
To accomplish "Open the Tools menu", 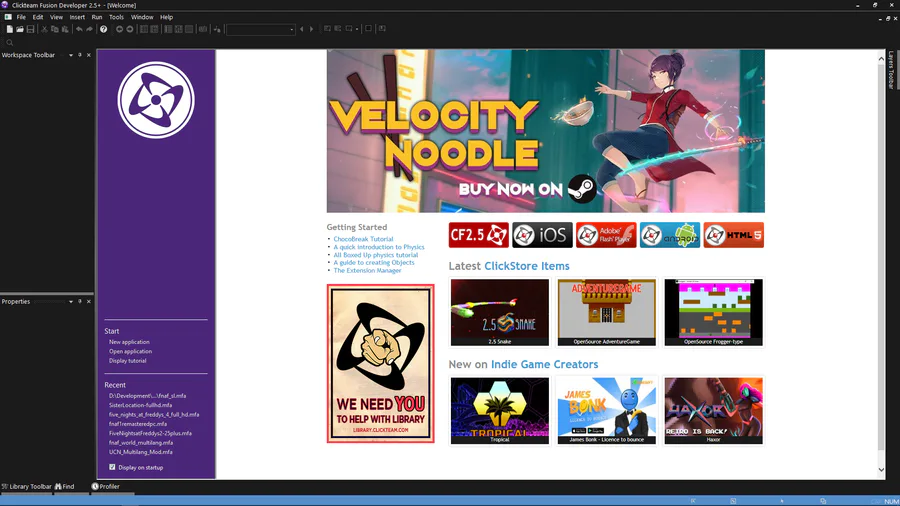I will coord(116,17).
